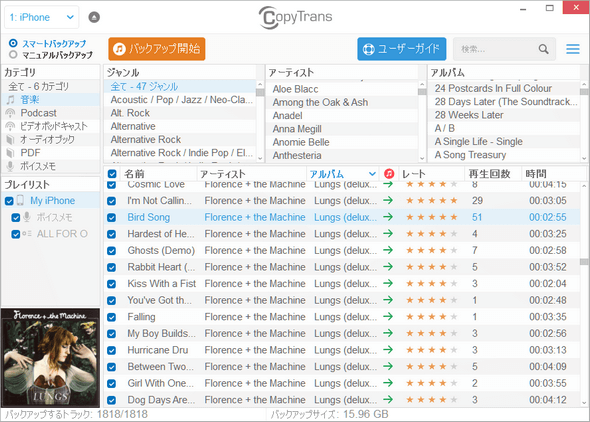Click the iTunes column header icon
This screenshot has height=422, width=590.
[x=389, y=174]
